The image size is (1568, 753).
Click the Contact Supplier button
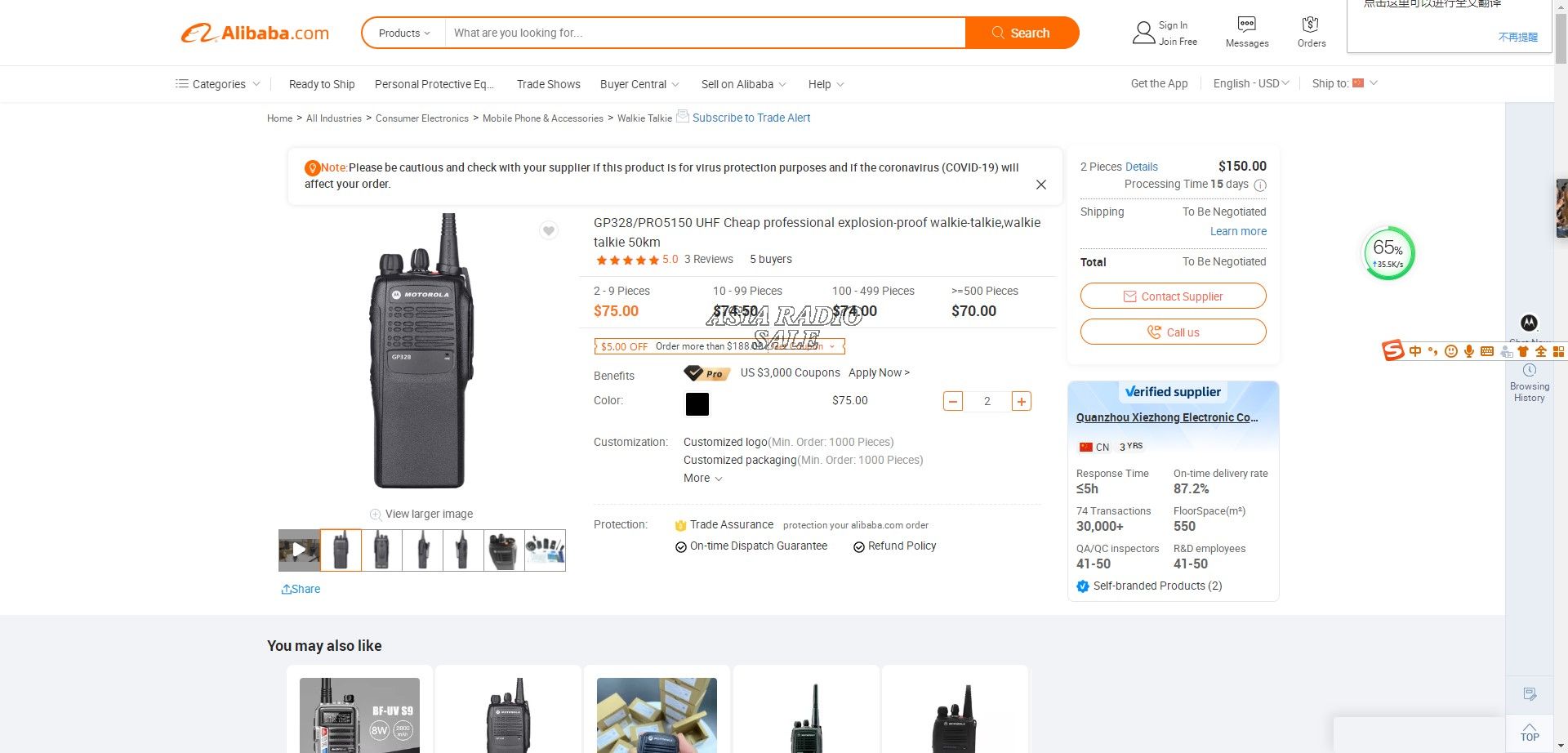(1173, 296)
